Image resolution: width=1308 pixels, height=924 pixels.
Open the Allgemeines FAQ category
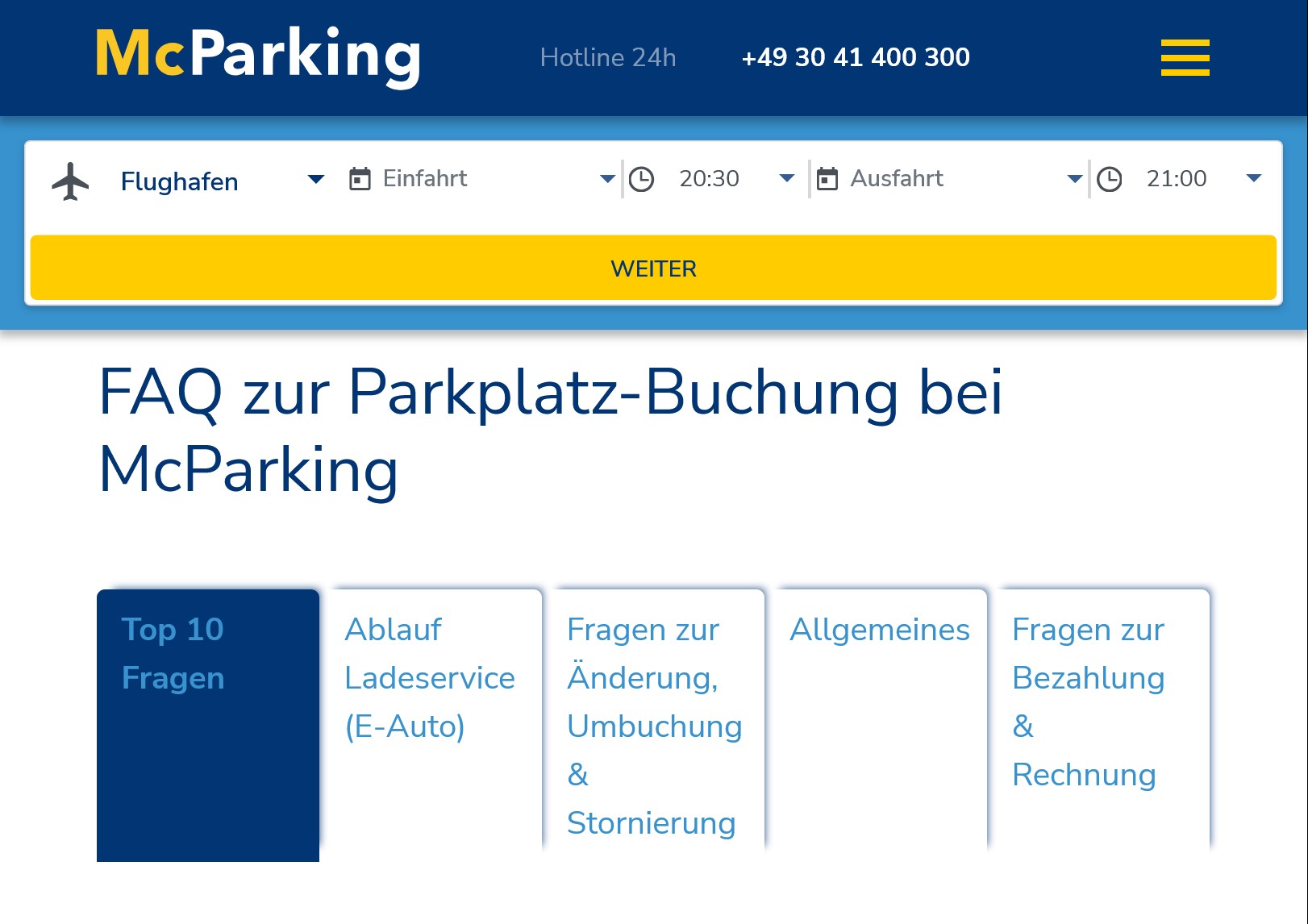pyautogui.click(x=880, y=630)
